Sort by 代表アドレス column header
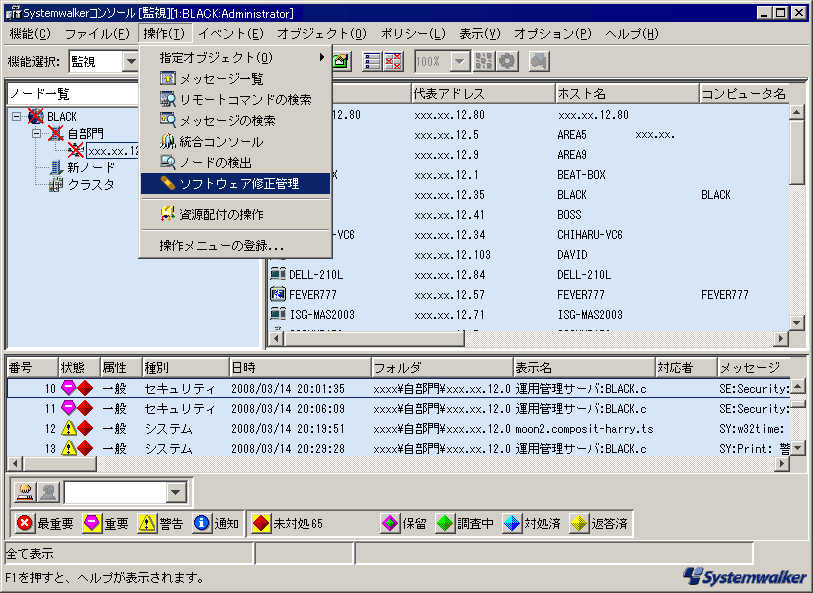 pos(483,93)
